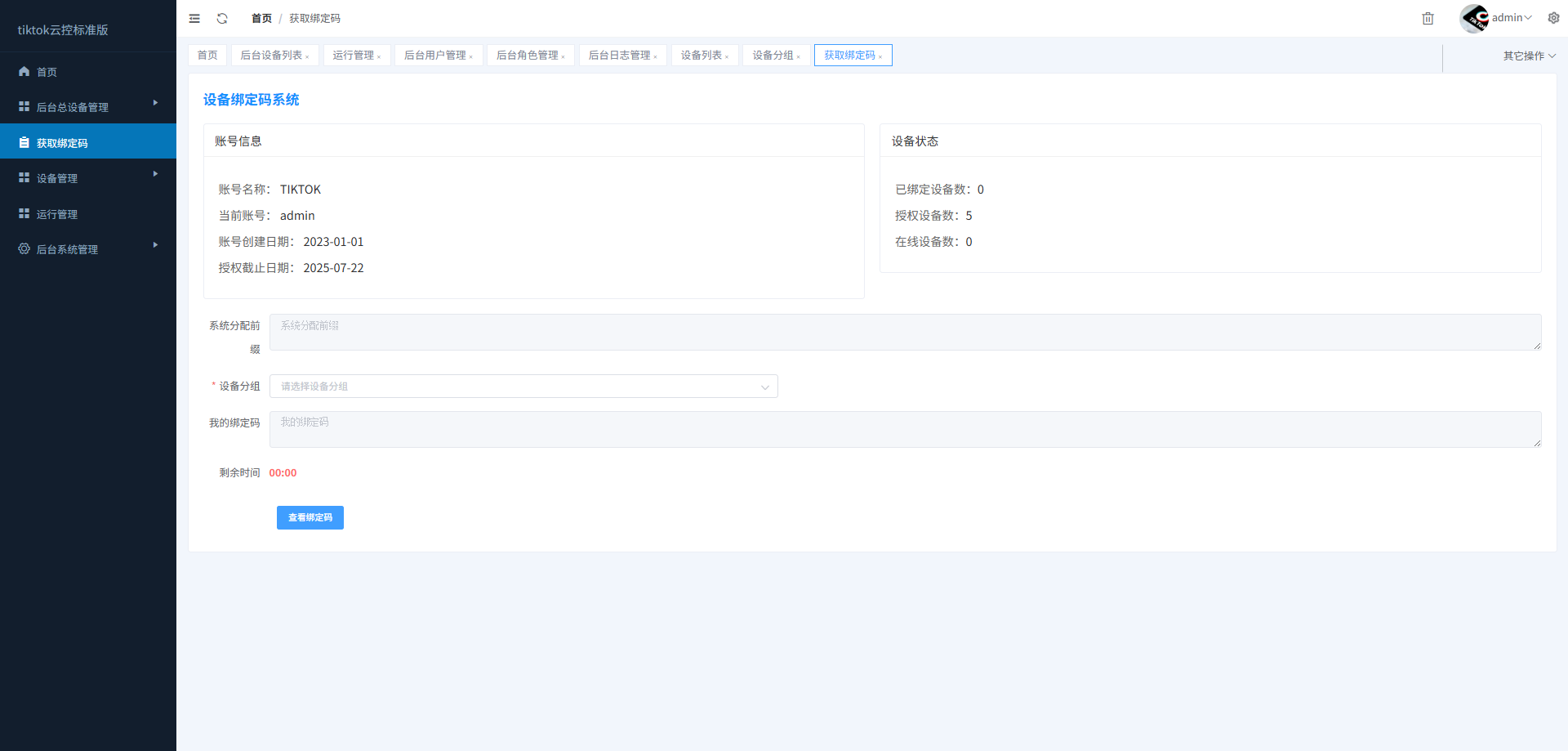Open the settings gear icon at top right
1568x751 pixels.
pos(1554,17)
